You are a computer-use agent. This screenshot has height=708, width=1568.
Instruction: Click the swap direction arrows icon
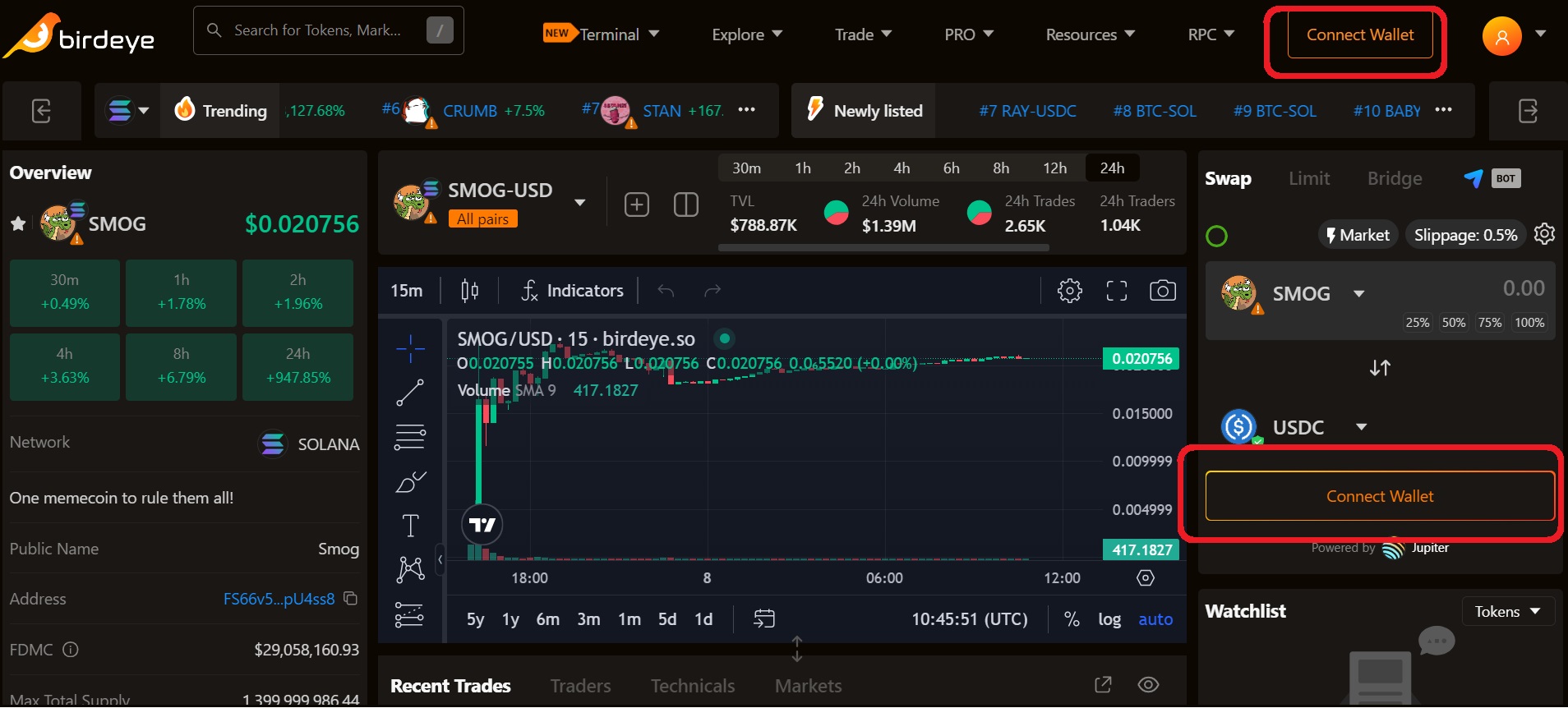[x=1380, y=368]
